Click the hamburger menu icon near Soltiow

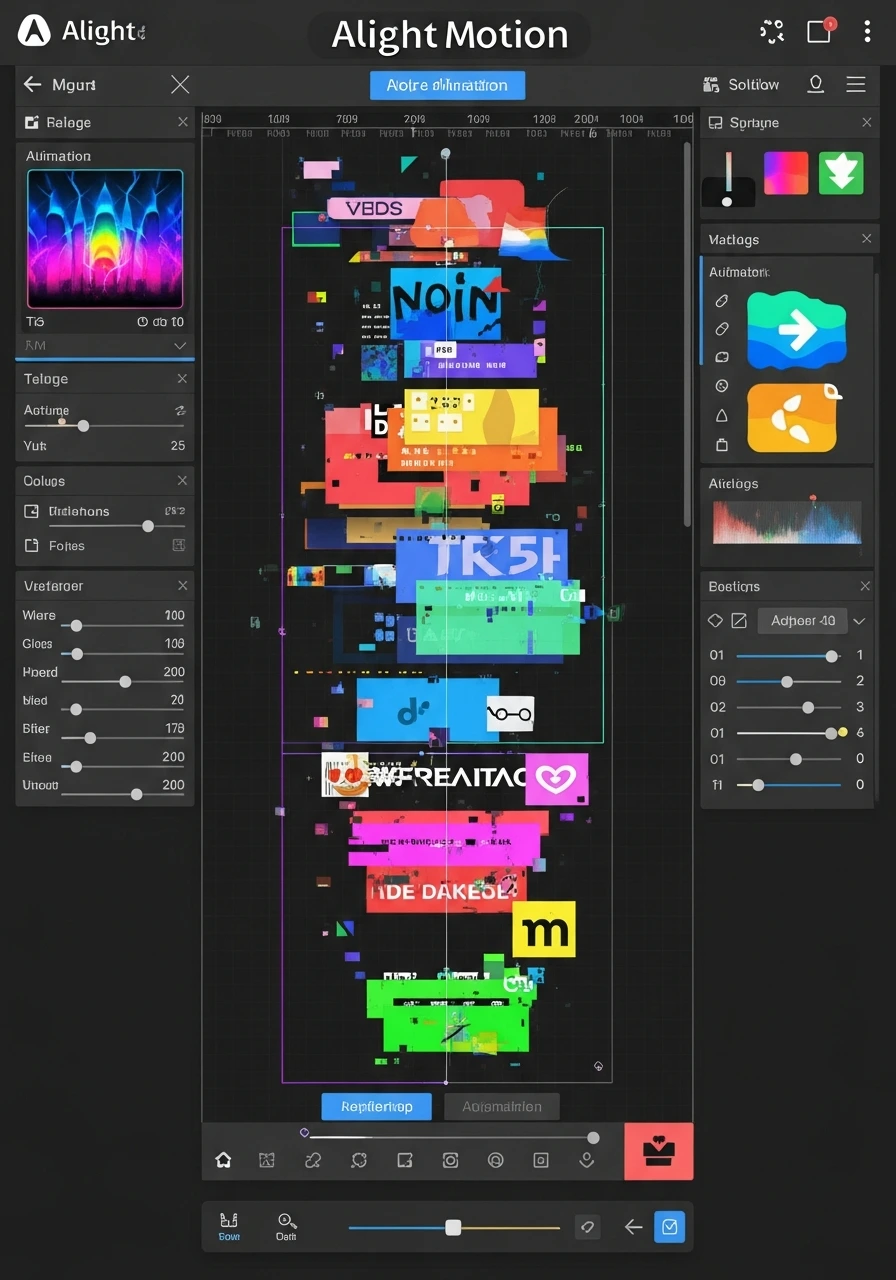click(x=856, y=85)
